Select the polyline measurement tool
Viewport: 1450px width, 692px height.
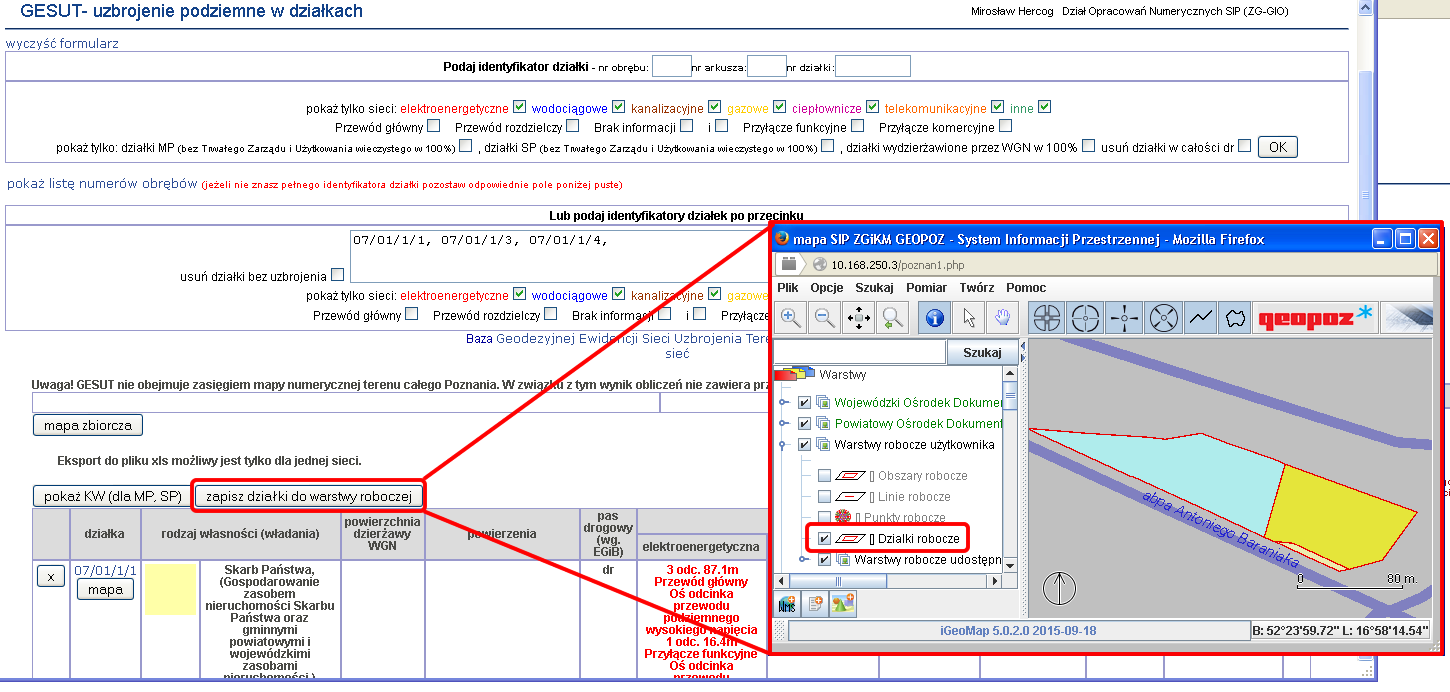1201,318
